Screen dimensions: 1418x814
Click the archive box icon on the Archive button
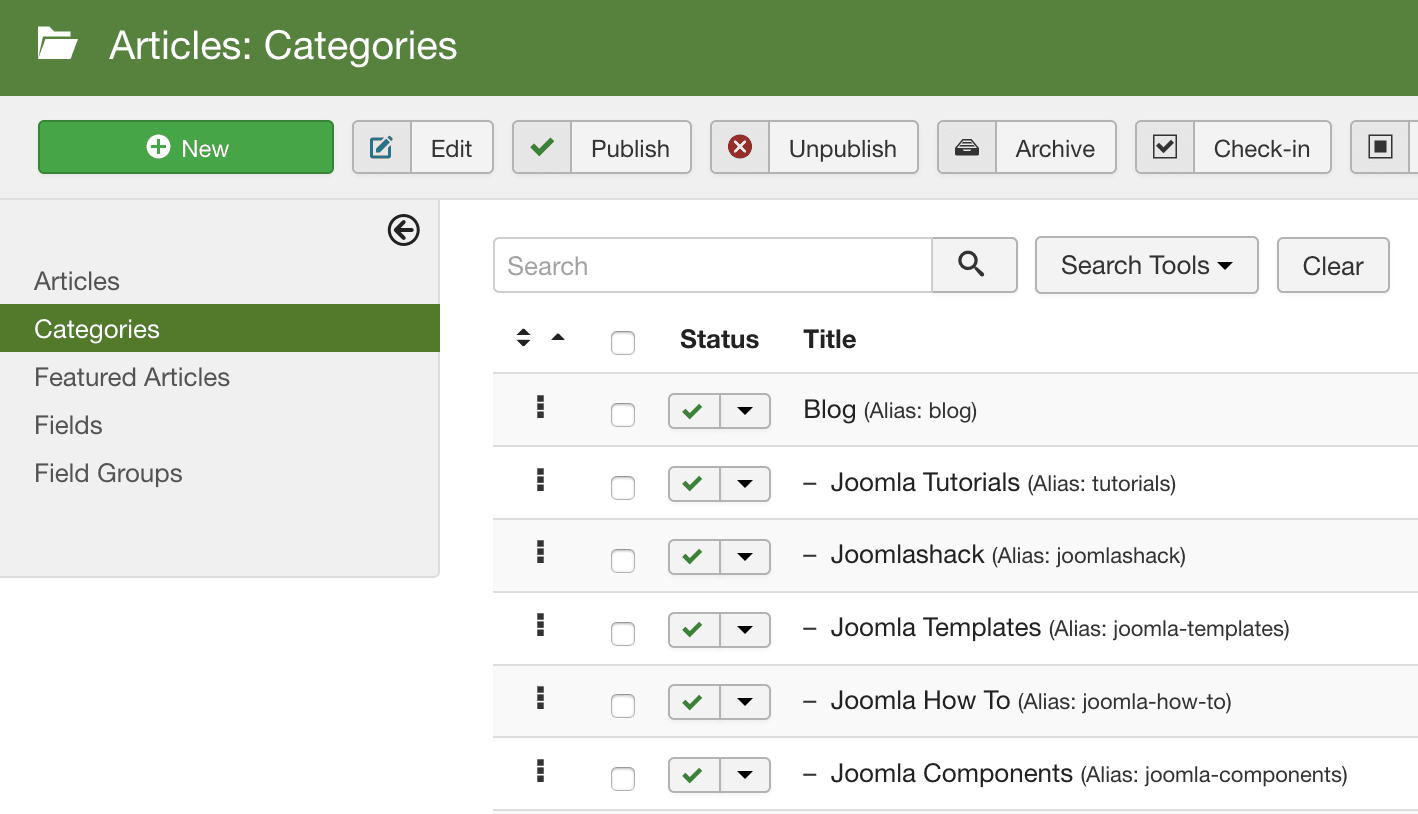(967, 148)
